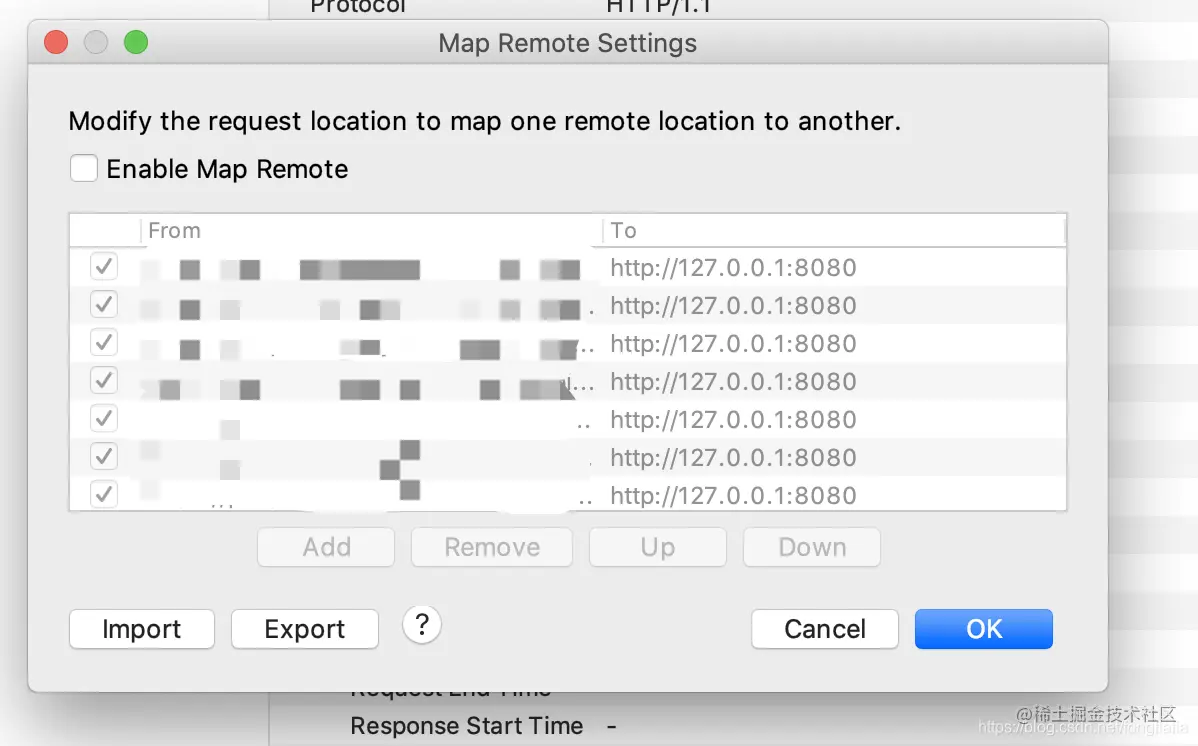The height and width of the screenshot is (746, 1198).
Task: Select fourth row's http://127.0.0.1:8080 target
Action: [x=733, y=381]
